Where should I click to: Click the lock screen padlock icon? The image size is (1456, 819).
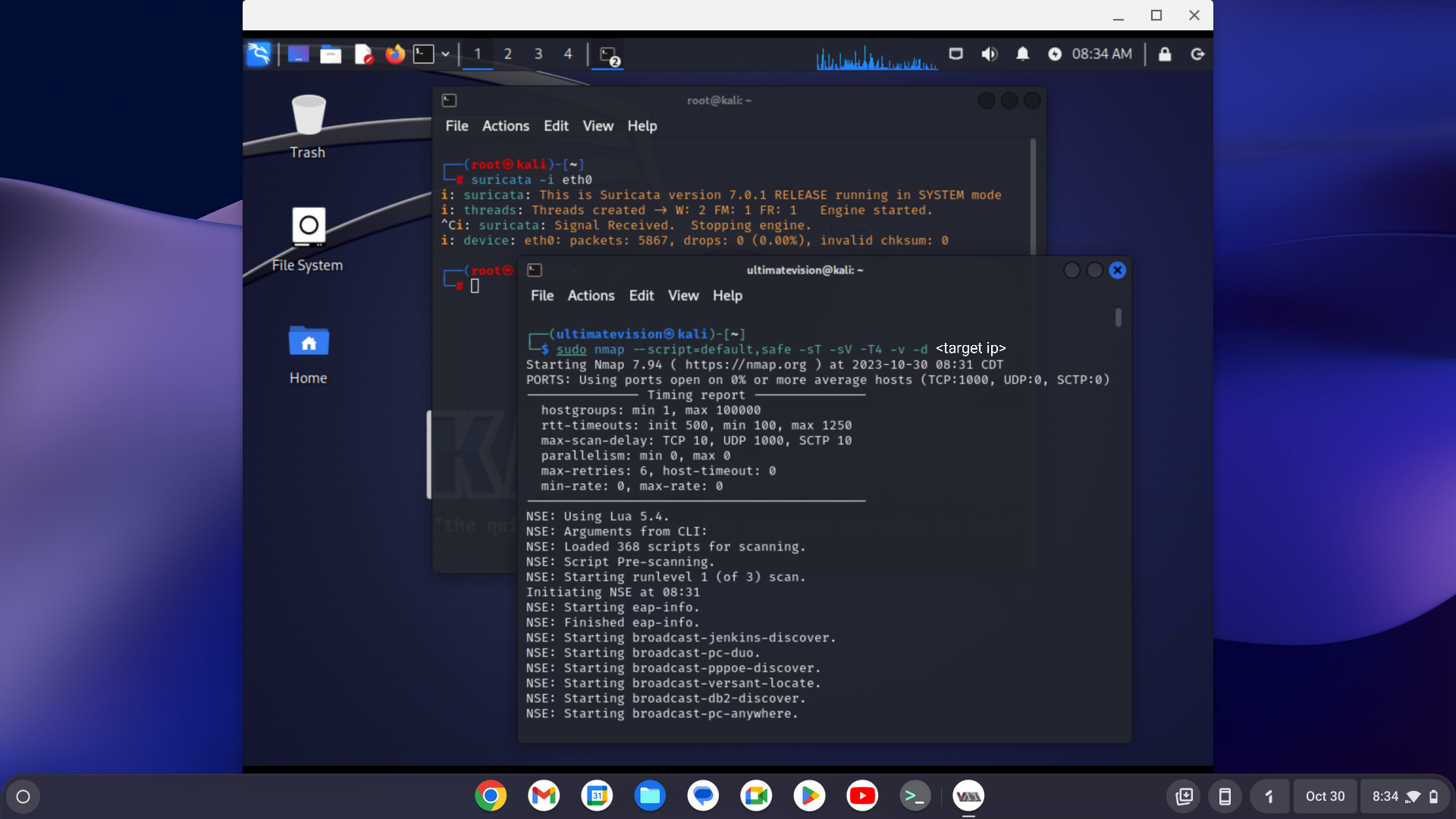[1165, 54]
